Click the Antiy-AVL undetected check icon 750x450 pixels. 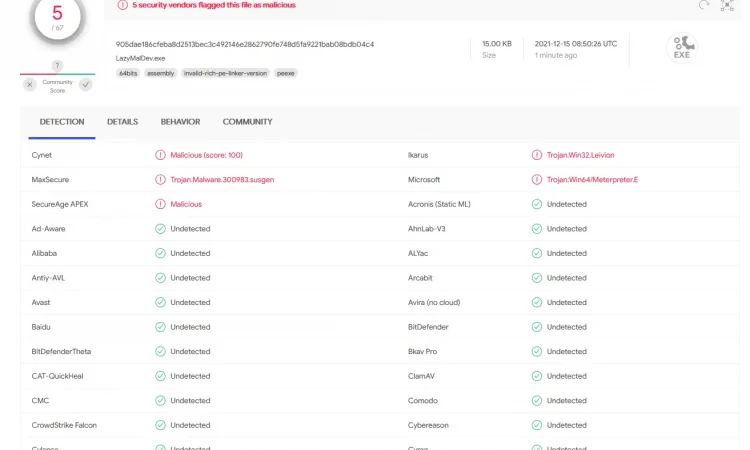point(160,278)
